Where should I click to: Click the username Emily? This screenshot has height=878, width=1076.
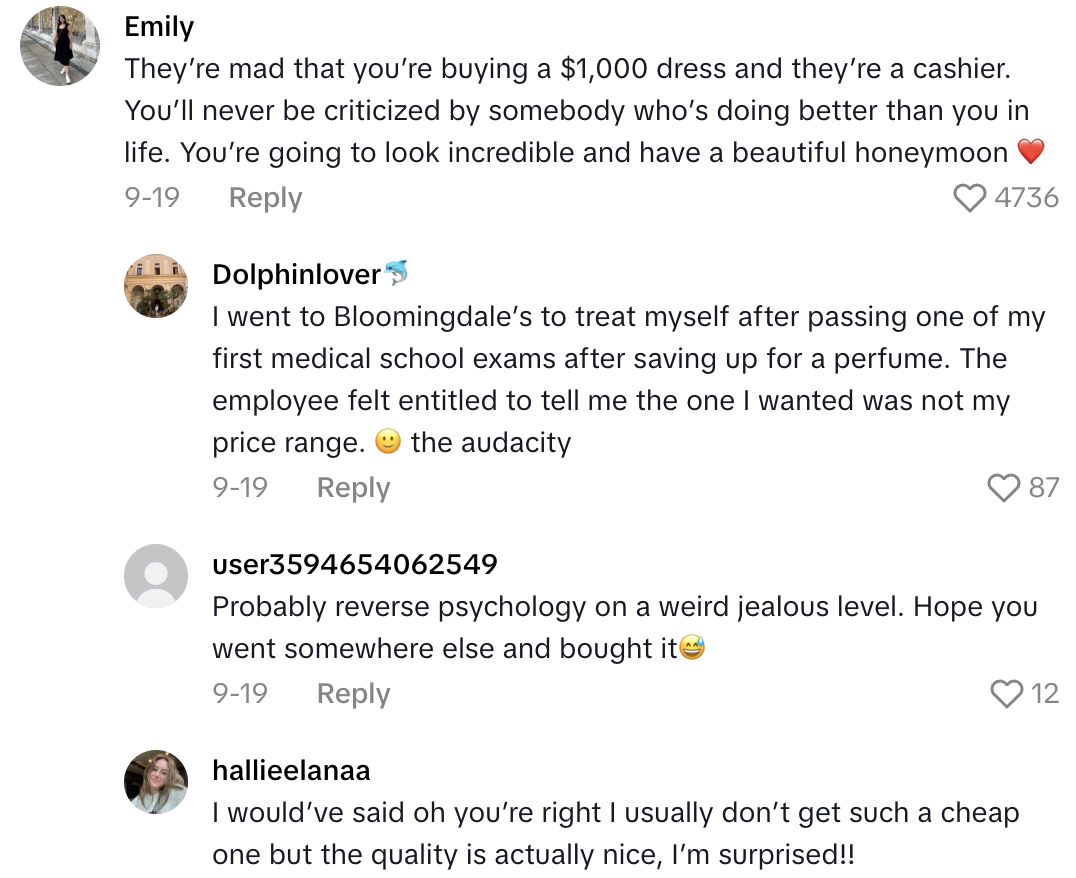(x=157, y=27)
